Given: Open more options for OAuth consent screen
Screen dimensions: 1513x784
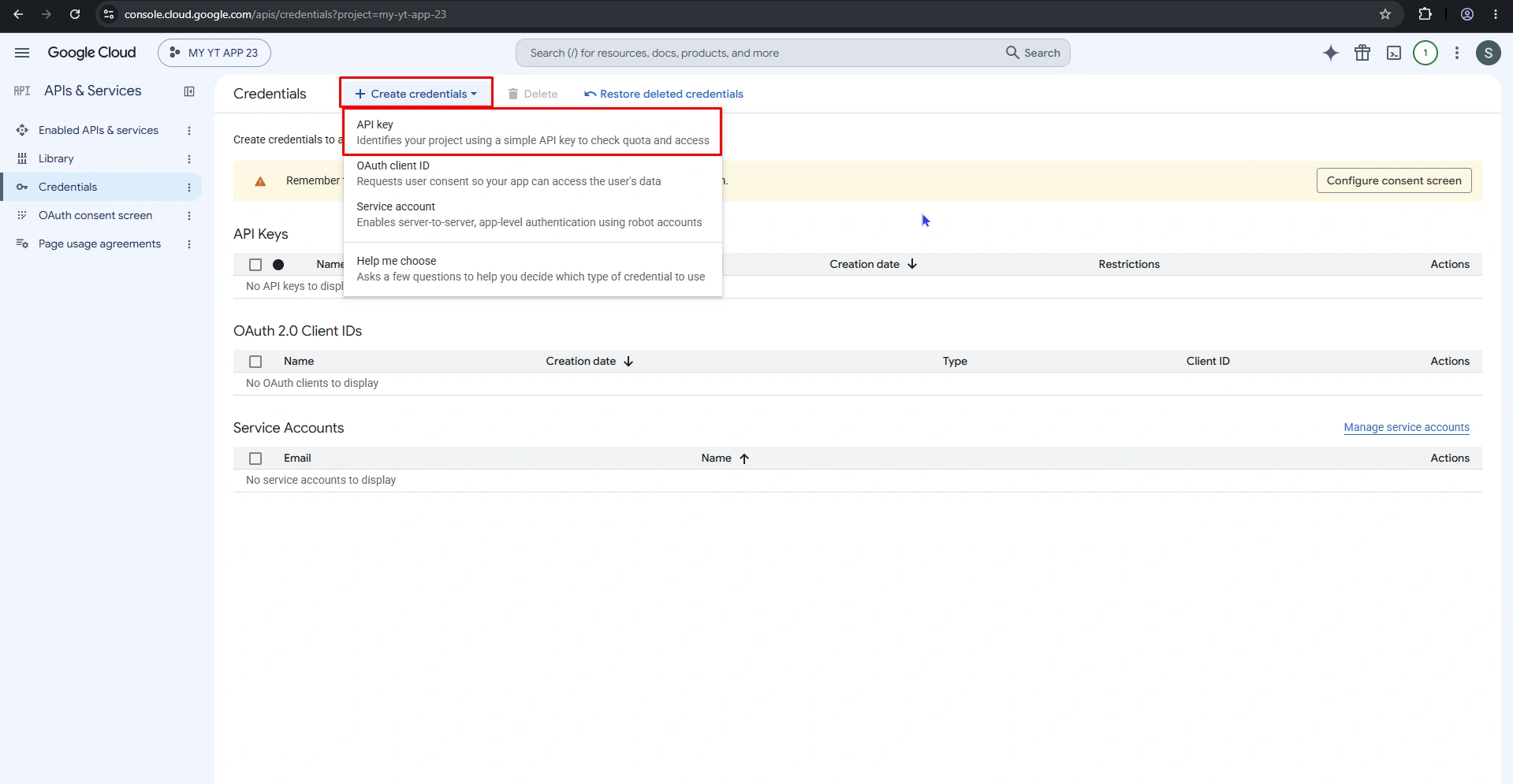Looking at the screenshot, I should coord(189,216).
